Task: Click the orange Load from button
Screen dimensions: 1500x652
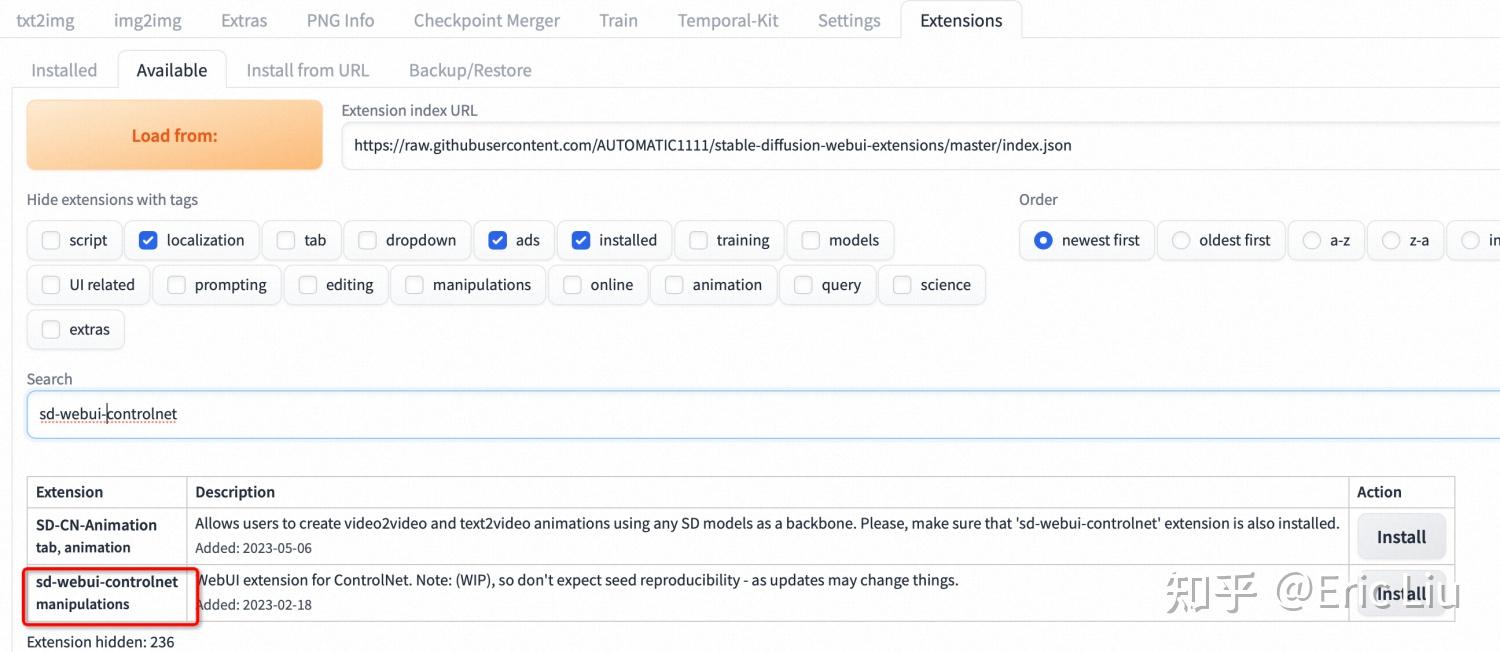Action: 174,135
